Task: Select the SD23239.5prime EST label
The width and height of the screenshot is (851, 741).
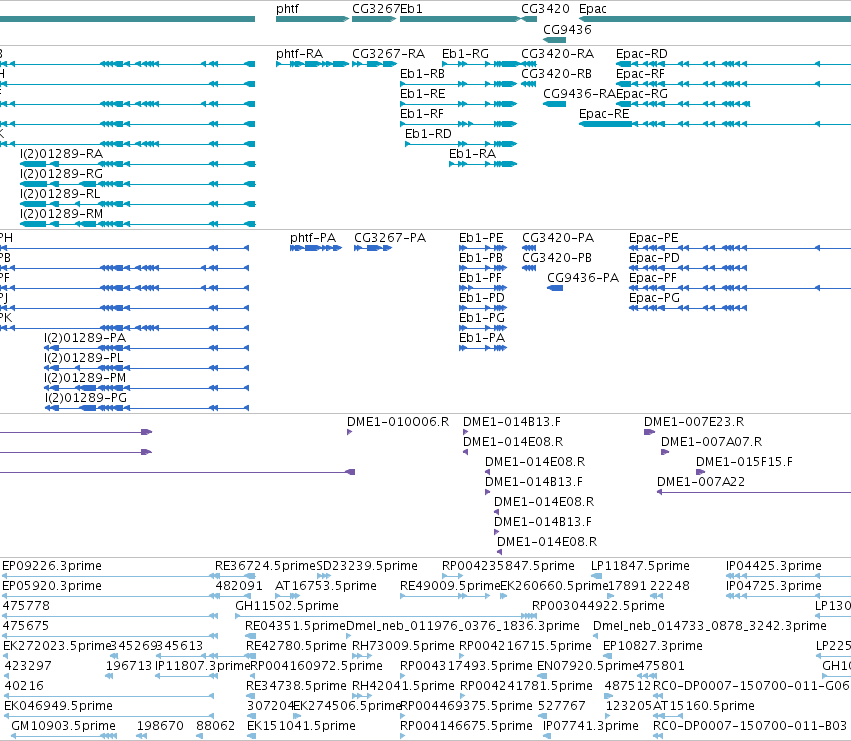Action: click(367, 566)
